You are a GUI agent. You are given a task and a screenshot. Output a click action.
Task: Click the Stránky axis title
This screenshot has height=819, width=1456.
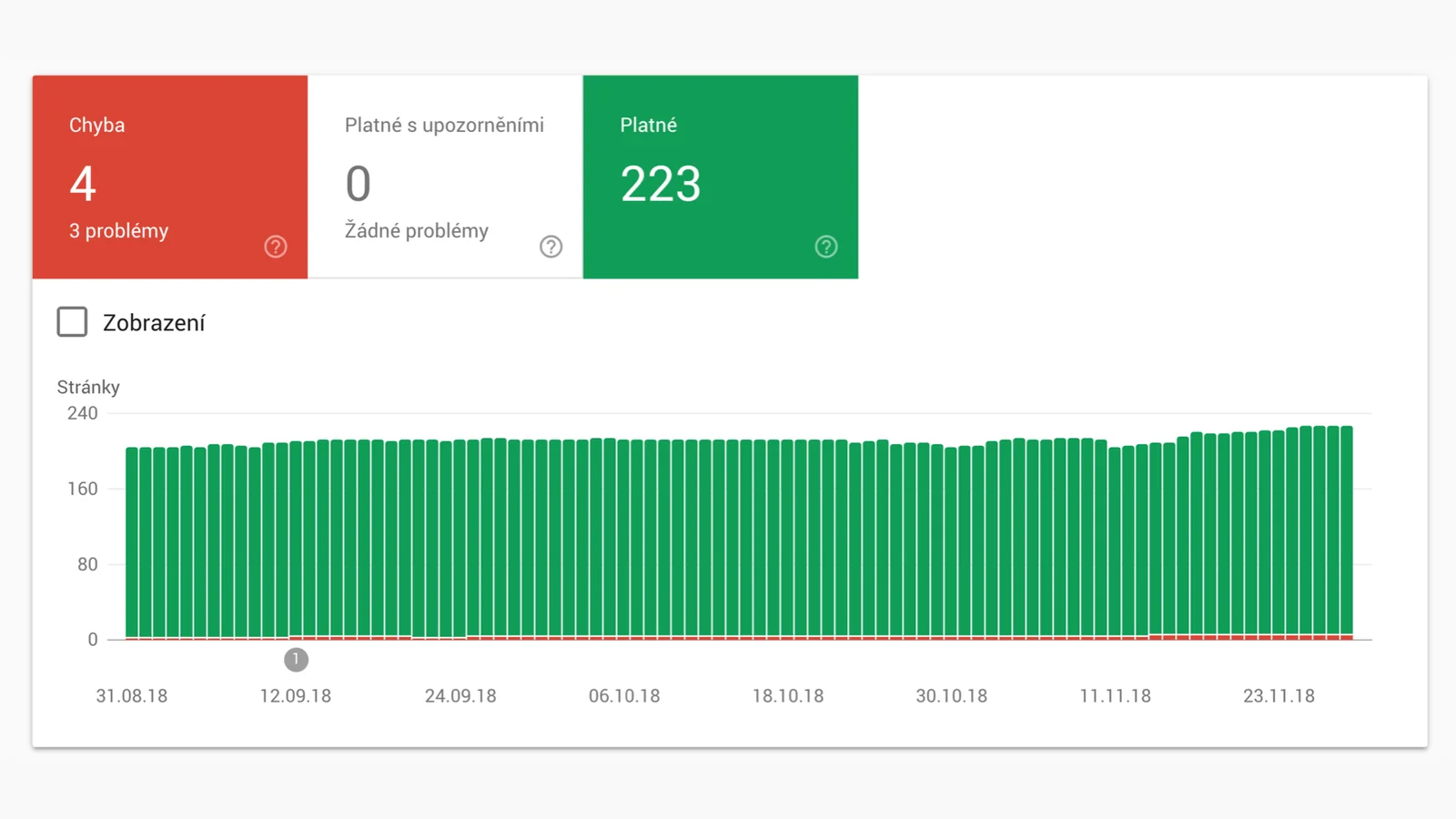pyautogui.click(x=88, y=388)
